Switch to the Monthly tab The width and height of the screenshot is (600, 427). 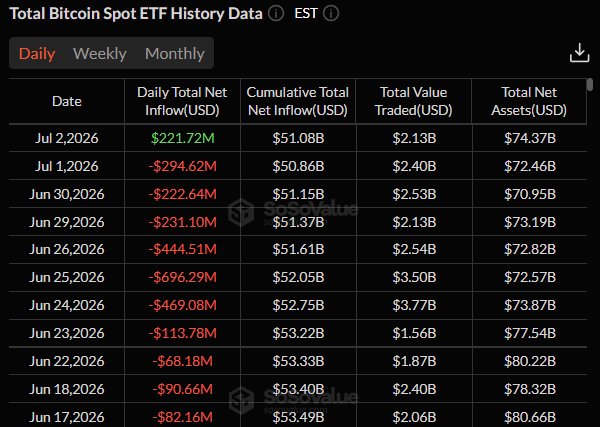(175, 54)
